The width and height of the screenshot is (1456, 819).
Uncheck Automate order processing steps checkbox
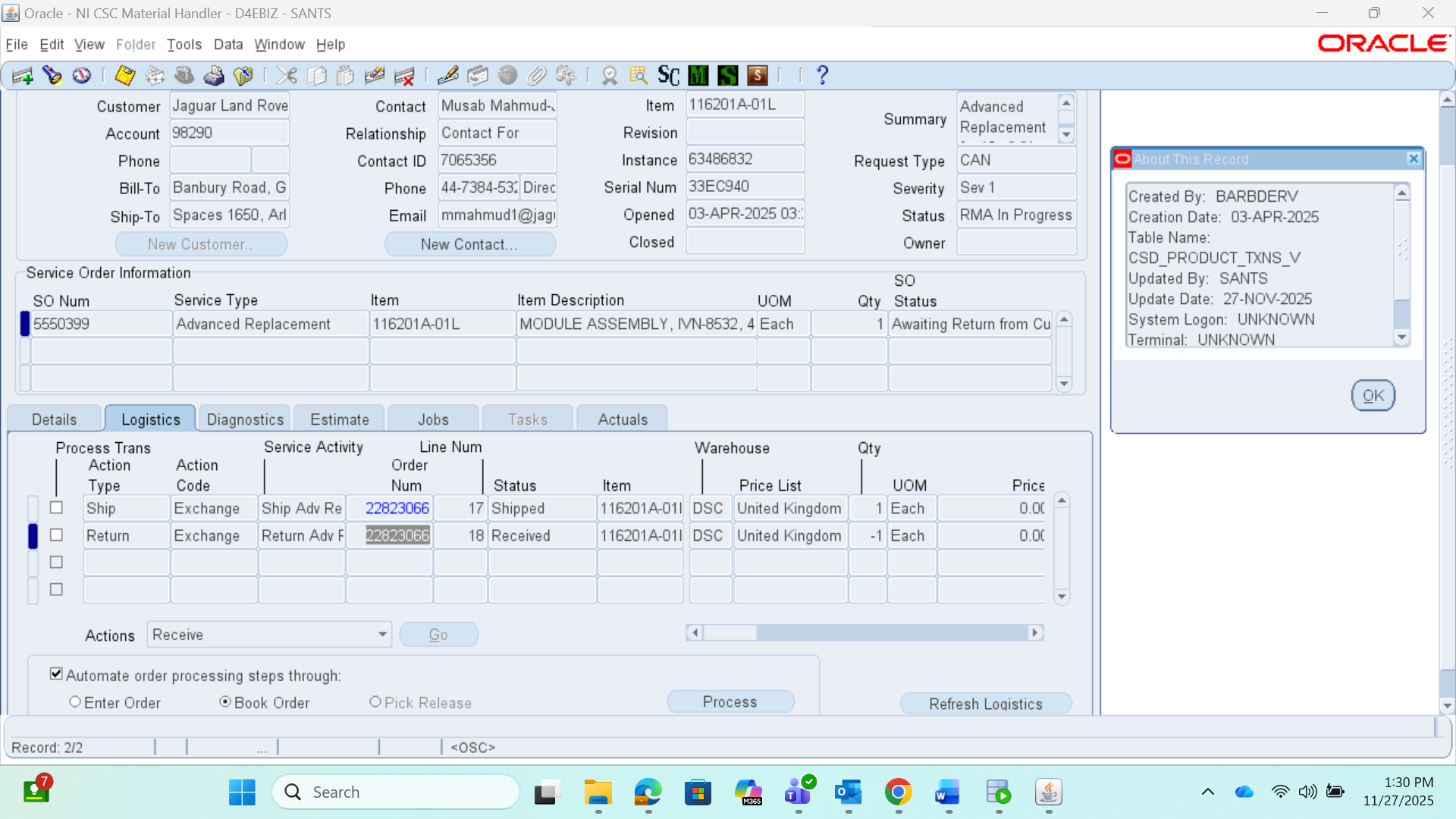(56, 673)
